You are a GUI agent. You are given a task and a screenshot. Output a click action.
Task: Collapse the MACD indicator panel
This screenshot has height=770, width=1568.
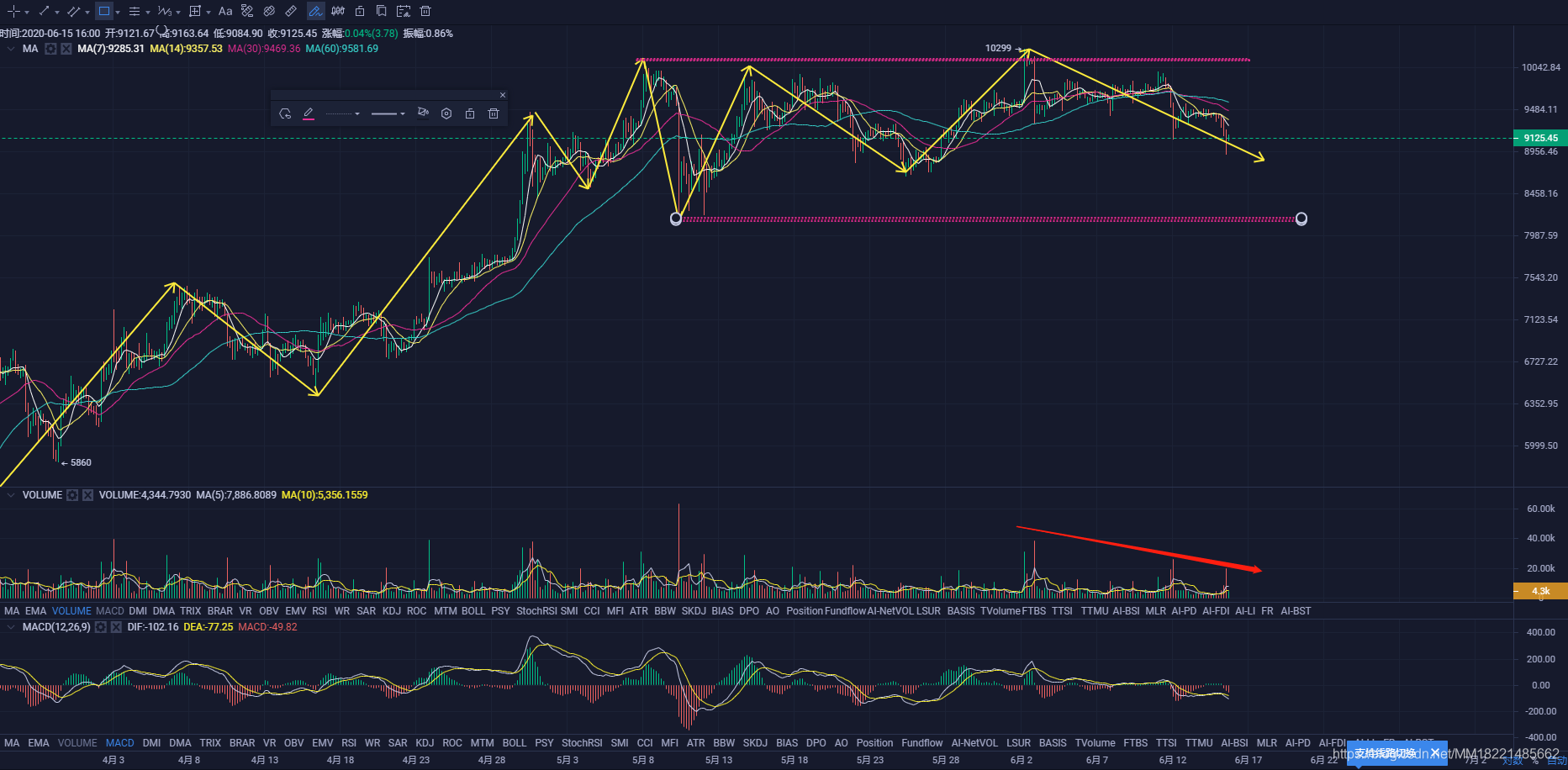11,627
